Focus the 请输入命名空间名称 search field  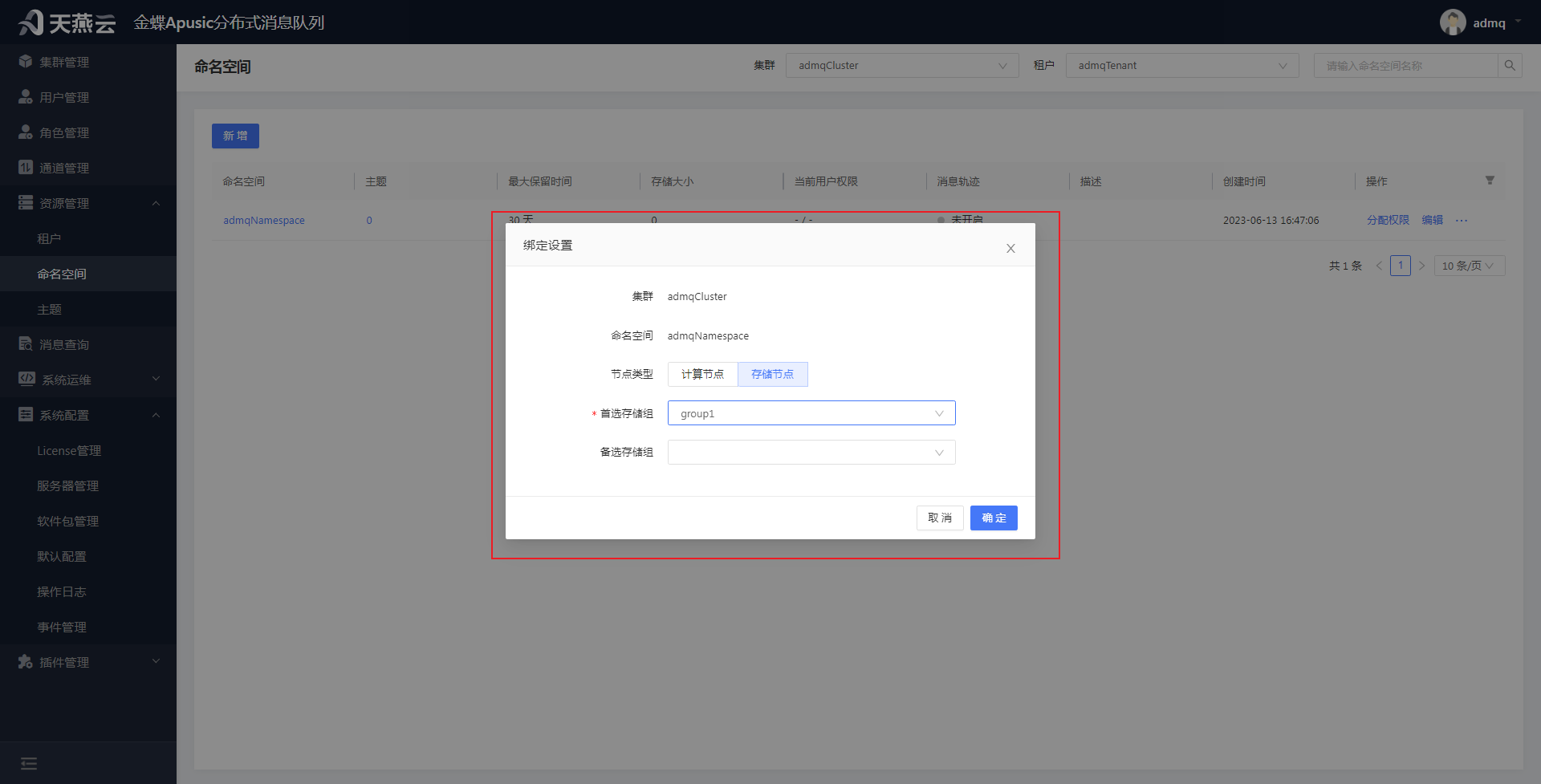[x=1406, y=66]
